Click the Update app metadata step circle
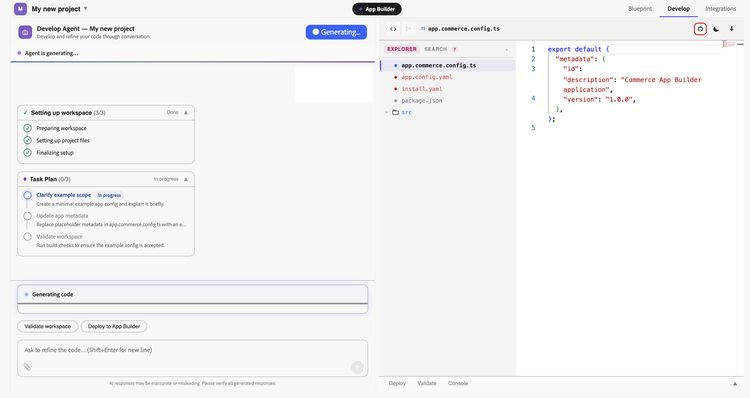 28,216
